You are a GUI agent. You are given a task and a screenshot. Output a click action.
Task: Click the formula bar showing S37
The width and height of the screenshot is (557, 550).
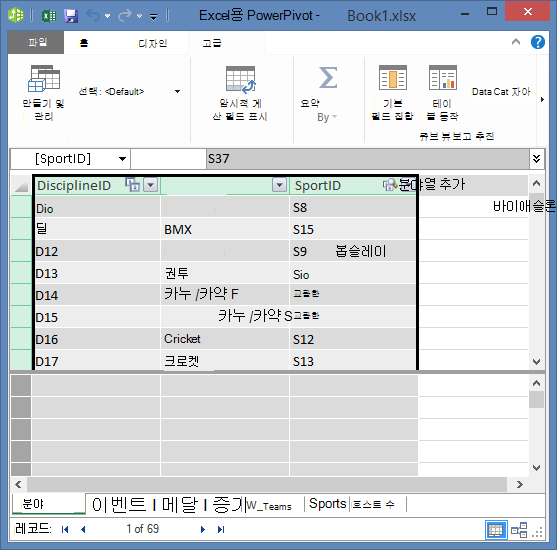point(368,158)
